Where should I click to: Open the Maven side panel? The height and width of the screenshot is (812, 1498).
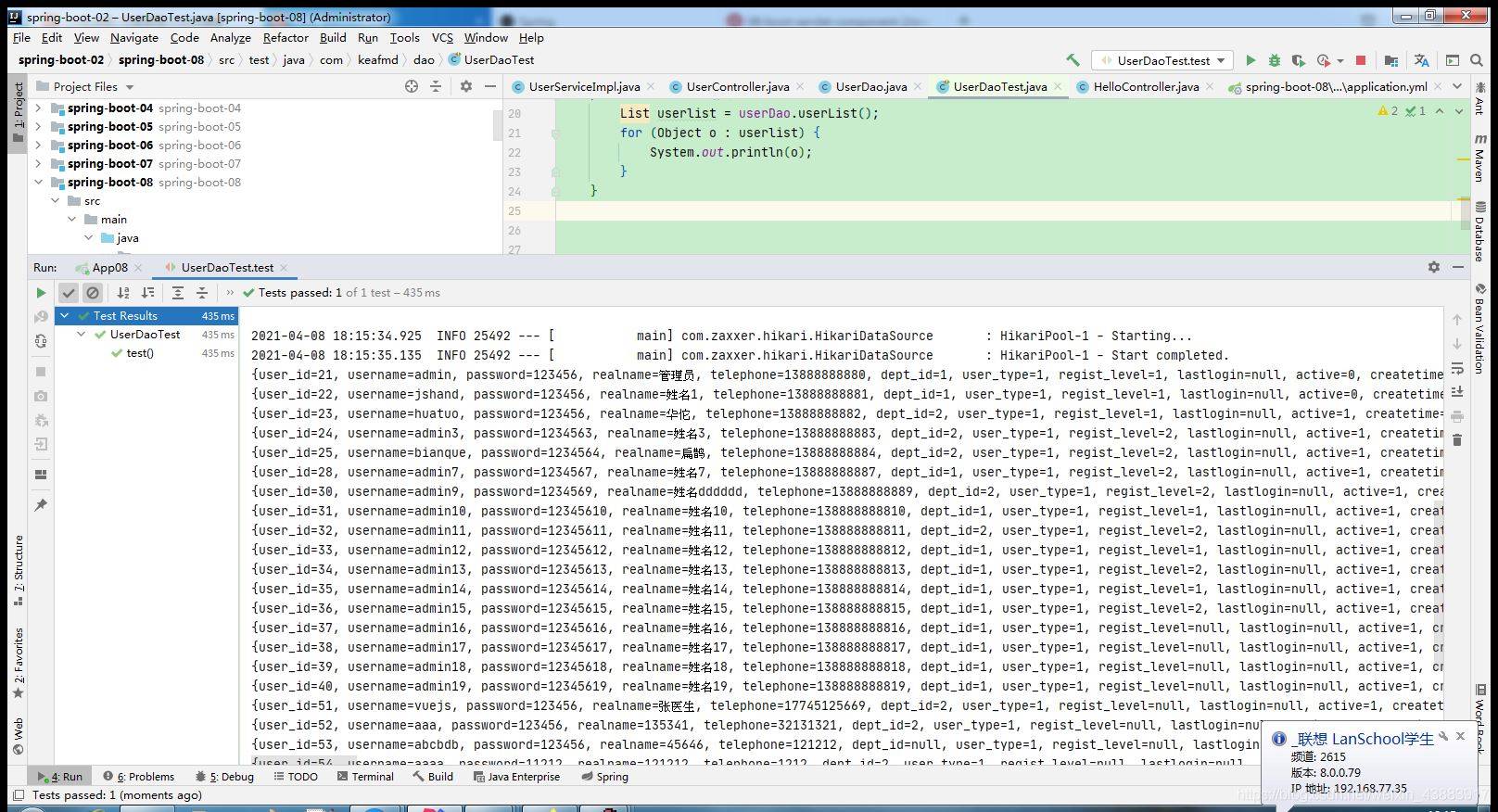(x=1479, y=158)
